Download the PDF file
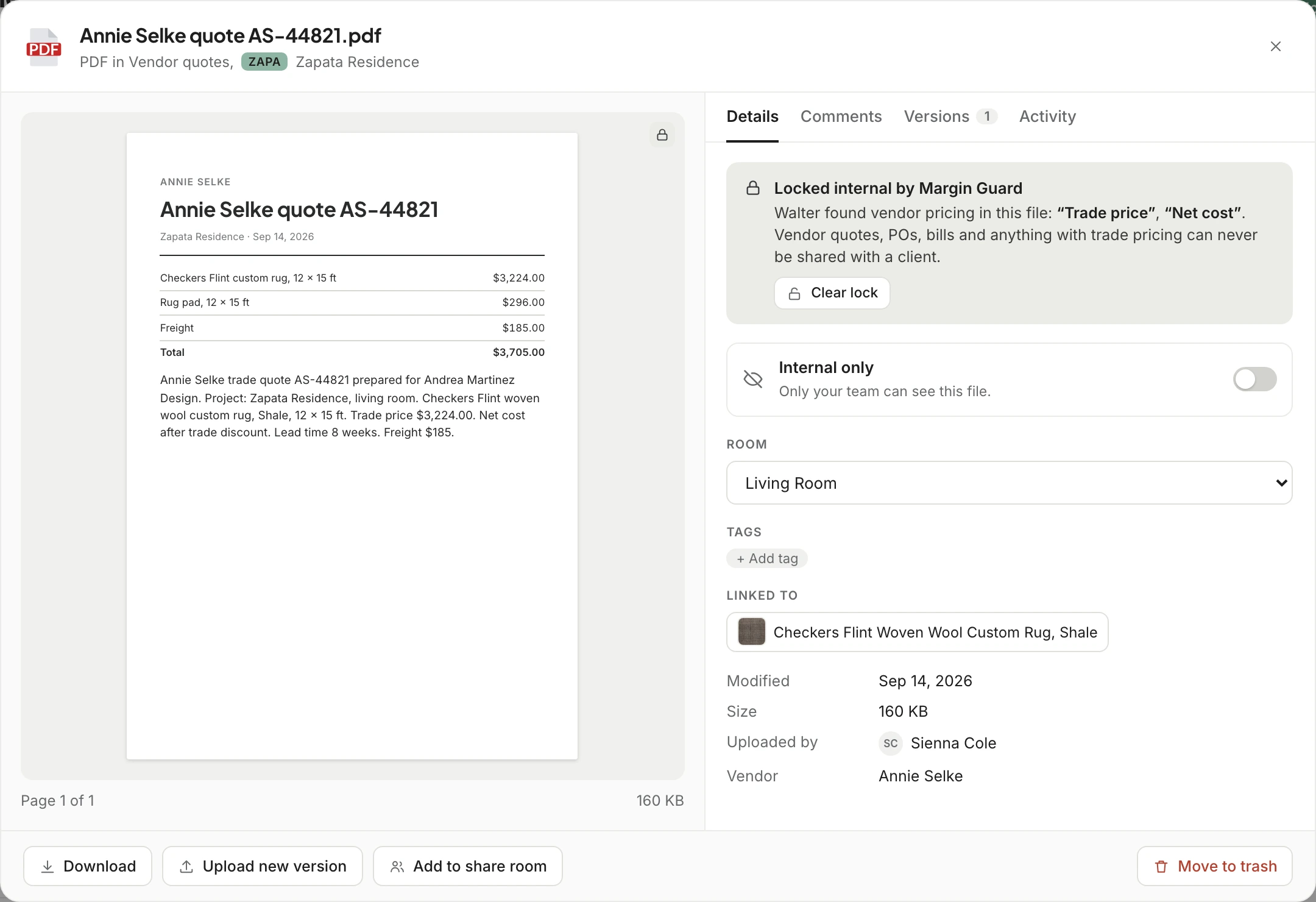This screenshot has height=902, width=1316. 88,866
